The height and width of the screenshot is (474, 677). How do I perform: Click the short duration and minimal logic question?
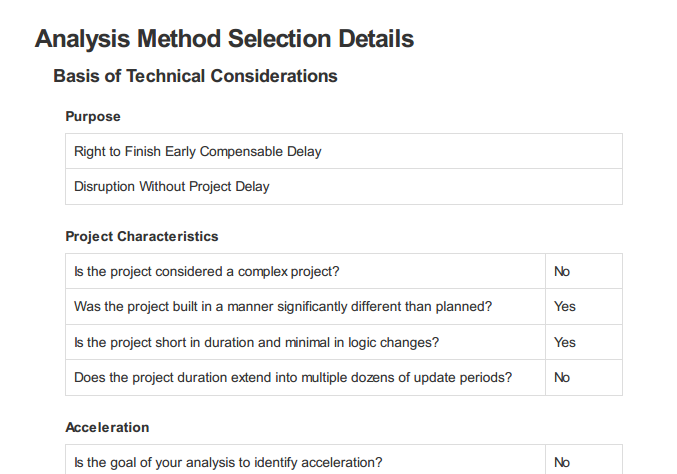pyautogui.click(x=257, y=342)
